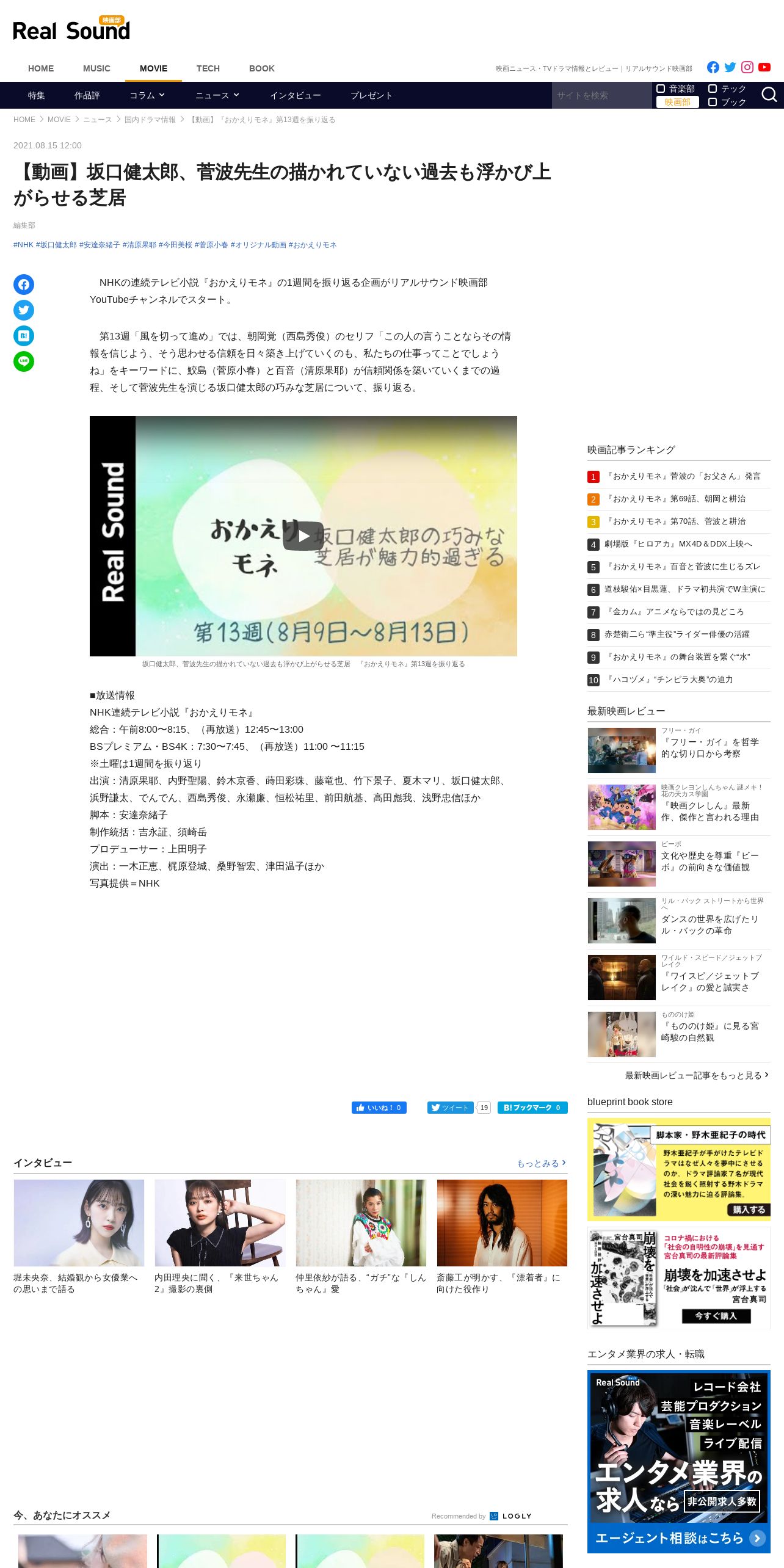
Task: Share article via Hatena Bookmark side icon
Action: tap(24, 336)
